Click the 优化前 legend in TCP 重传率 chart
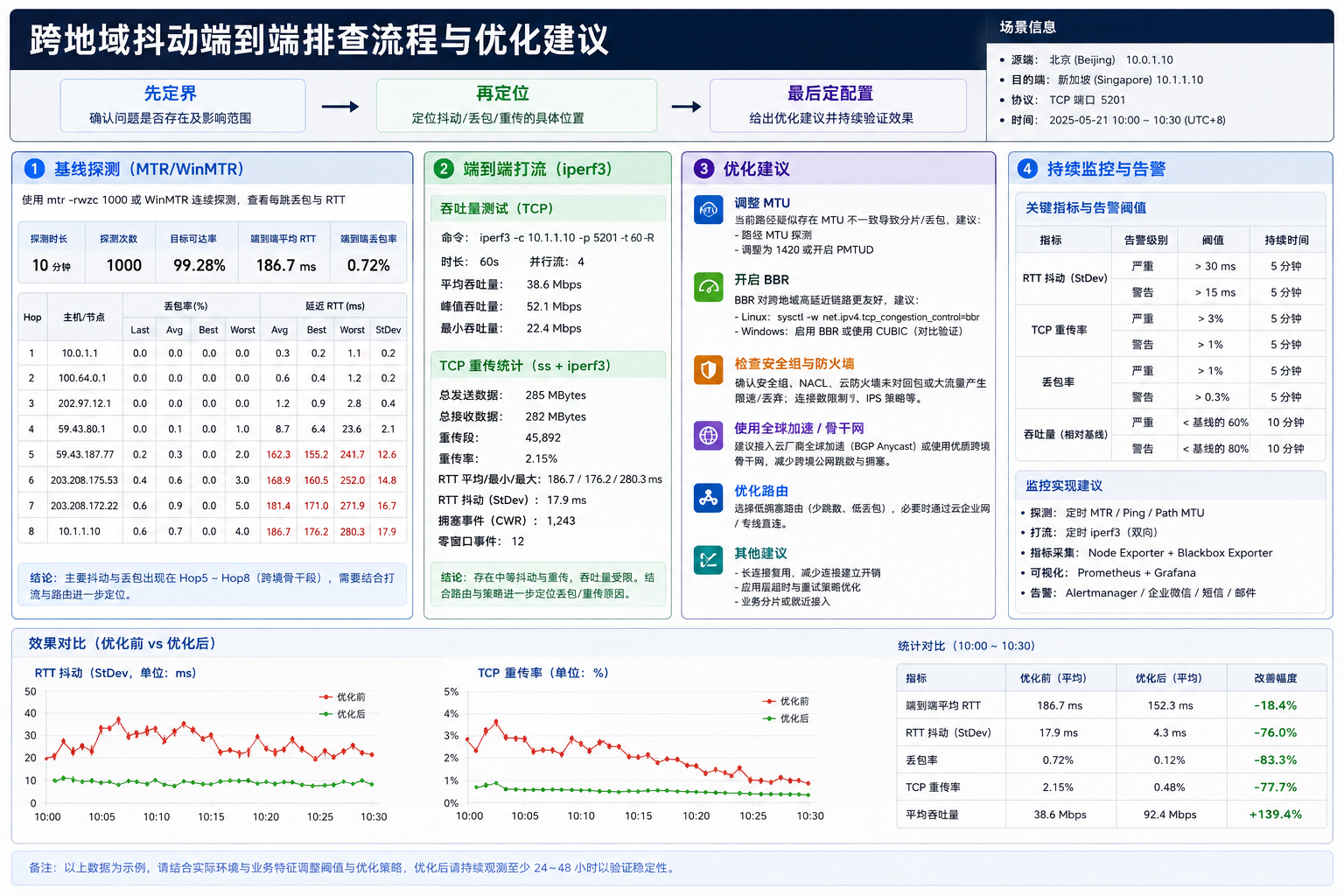Viewport: 1344px width, 896px height. click(786, 702)
